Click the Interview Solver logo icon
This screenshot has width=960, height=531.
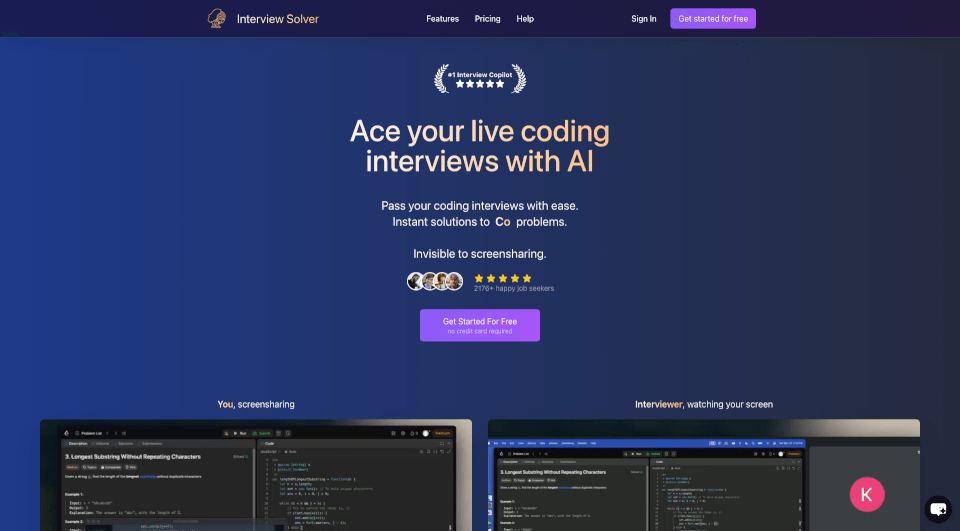(215, 18)
